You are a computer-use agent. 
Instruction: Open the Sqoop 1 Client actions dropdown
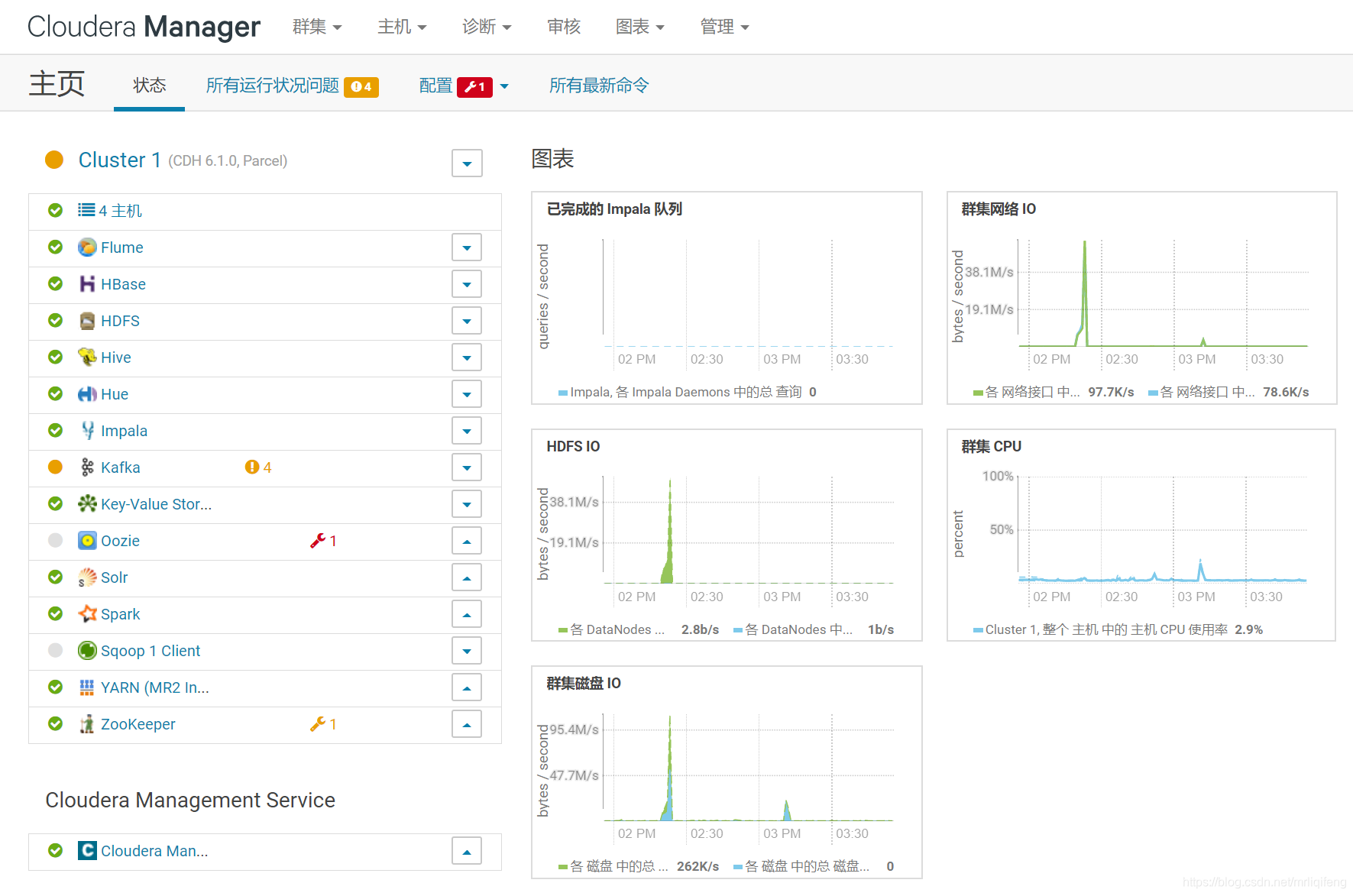coord(467,651)
